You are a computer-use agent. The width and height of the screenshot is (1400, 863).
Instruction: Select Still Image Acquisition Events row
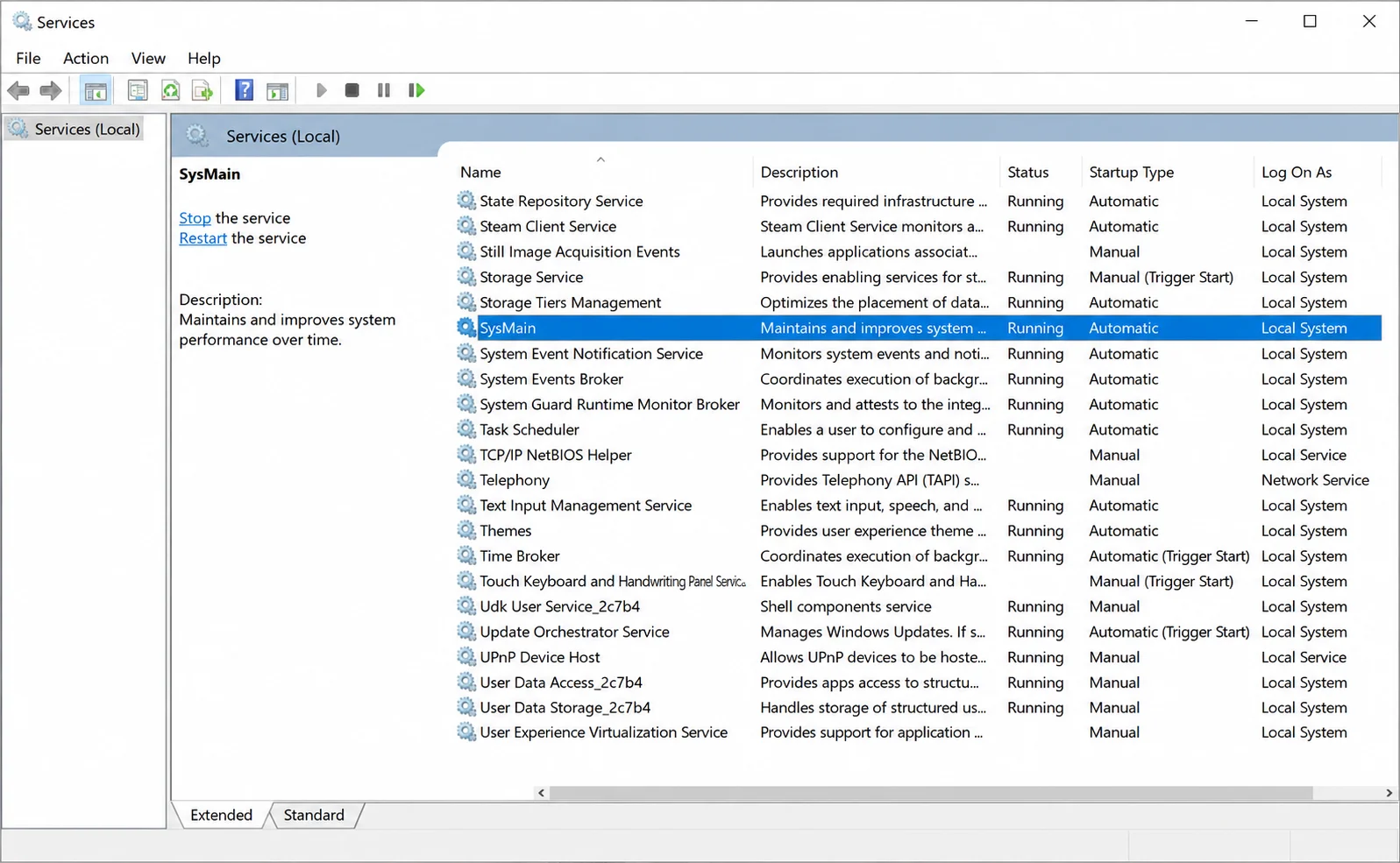point(918,251)
